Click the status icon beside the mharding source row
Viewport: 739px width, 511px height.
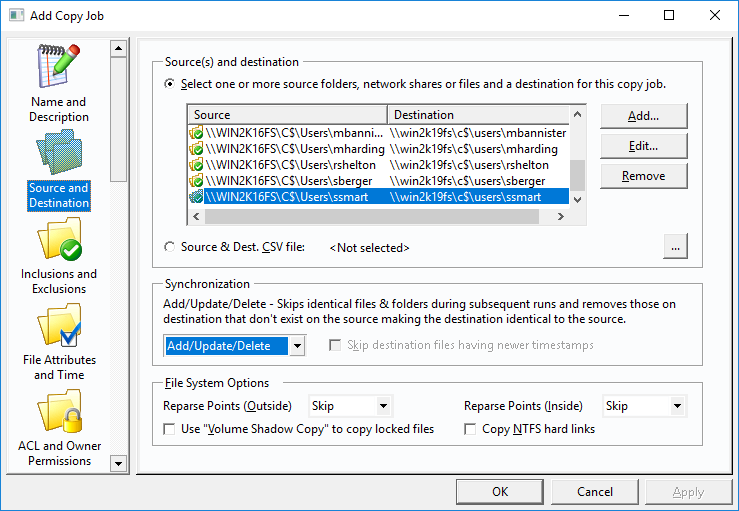click(x=196, y=149)
